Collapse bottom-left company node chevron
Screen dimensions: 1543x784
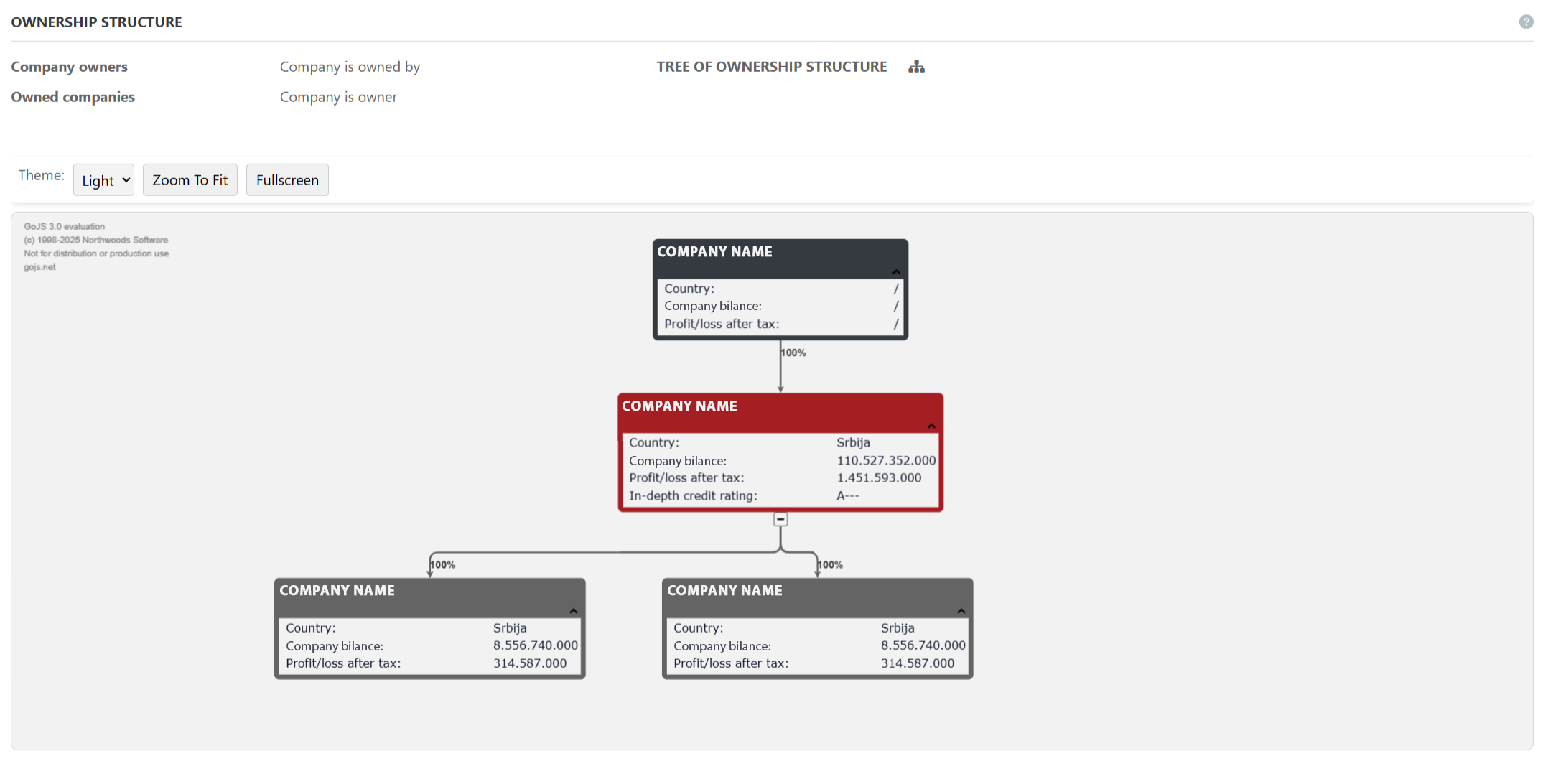pyautogui.click(x=573, y=611)
